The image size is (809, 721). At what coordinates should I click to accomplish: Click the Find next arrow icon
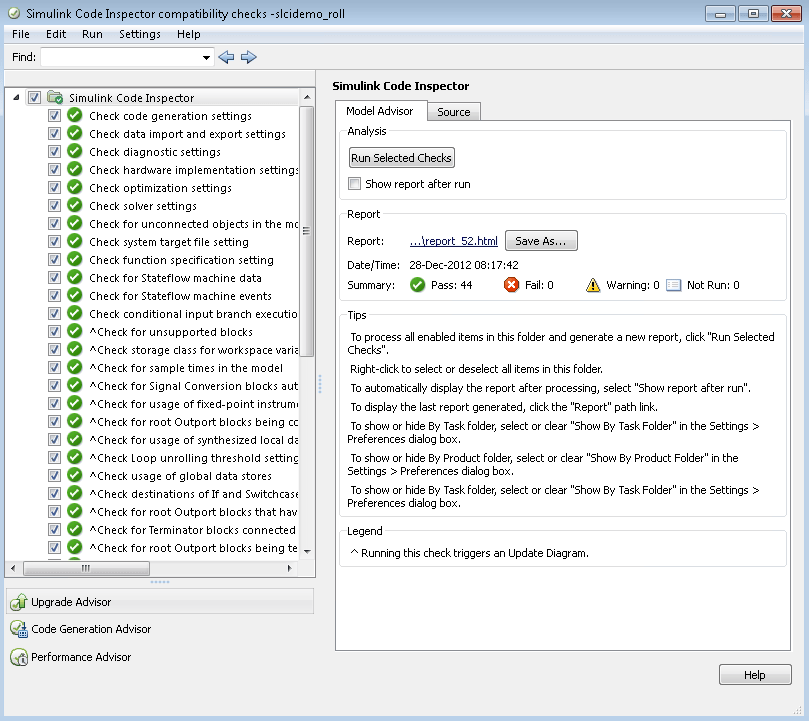click(x=248, y=58)
